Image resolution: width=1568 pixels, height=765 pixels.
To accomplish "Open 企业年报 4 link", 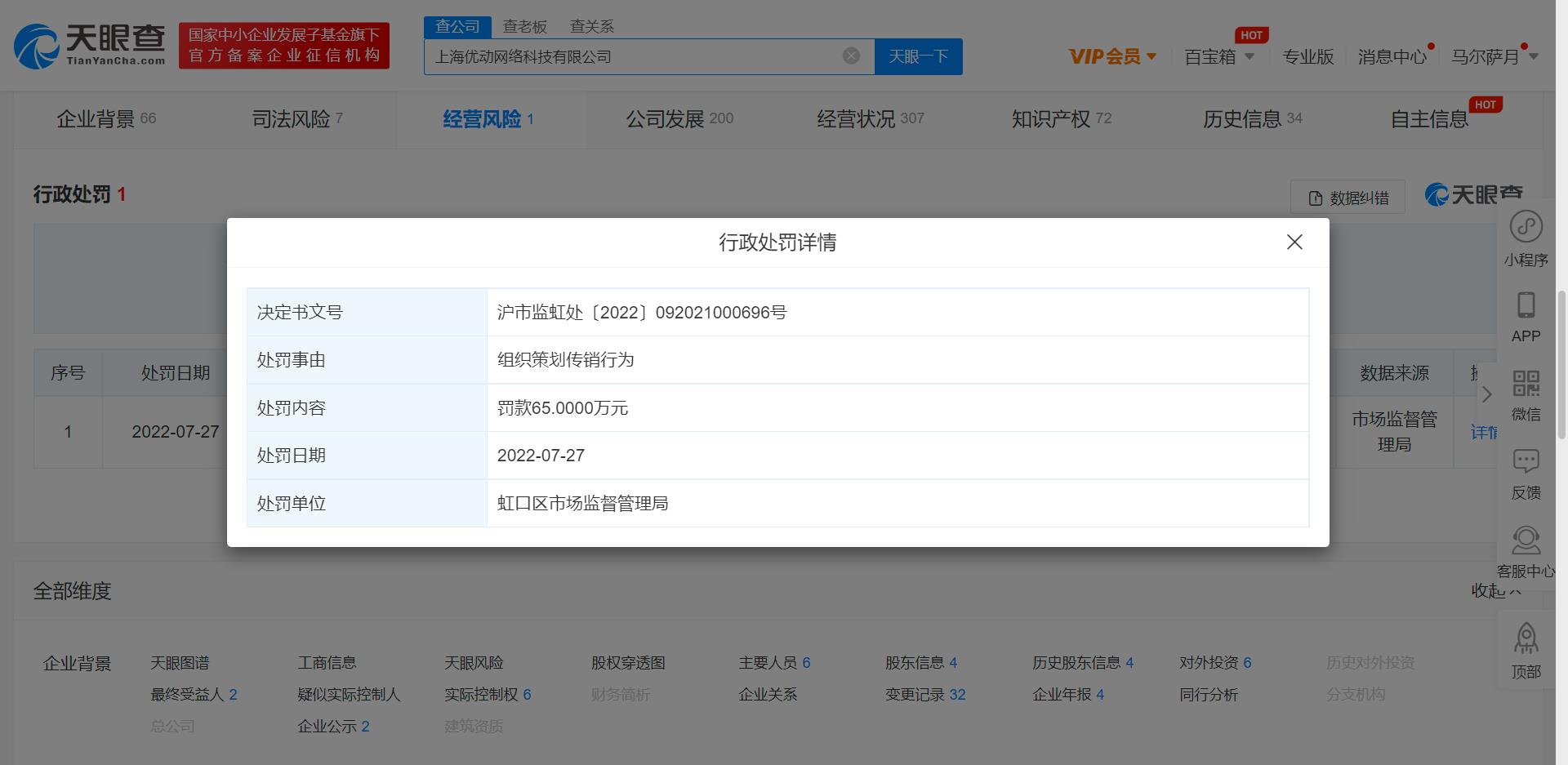I will coord(1068,695).
